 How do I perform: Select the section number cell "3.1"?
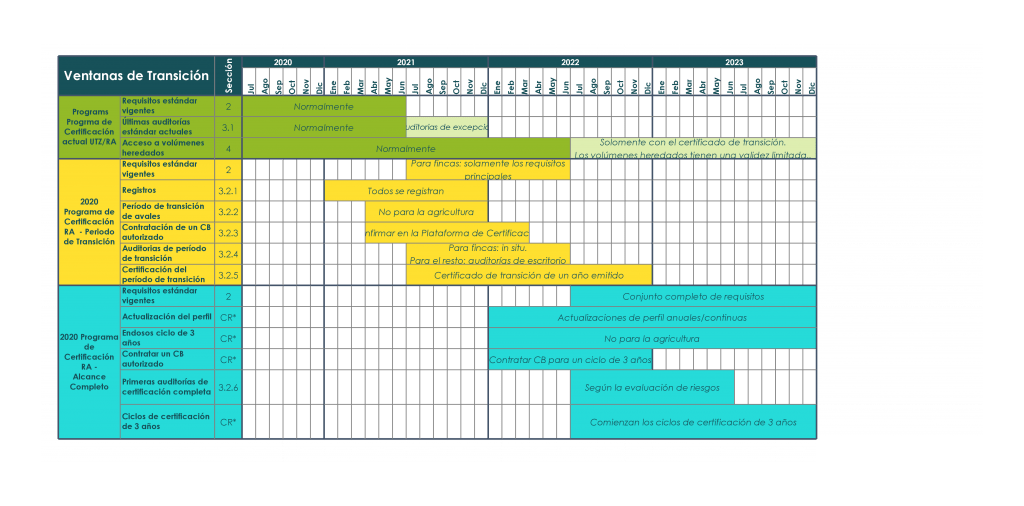click(x=228, y=127)
